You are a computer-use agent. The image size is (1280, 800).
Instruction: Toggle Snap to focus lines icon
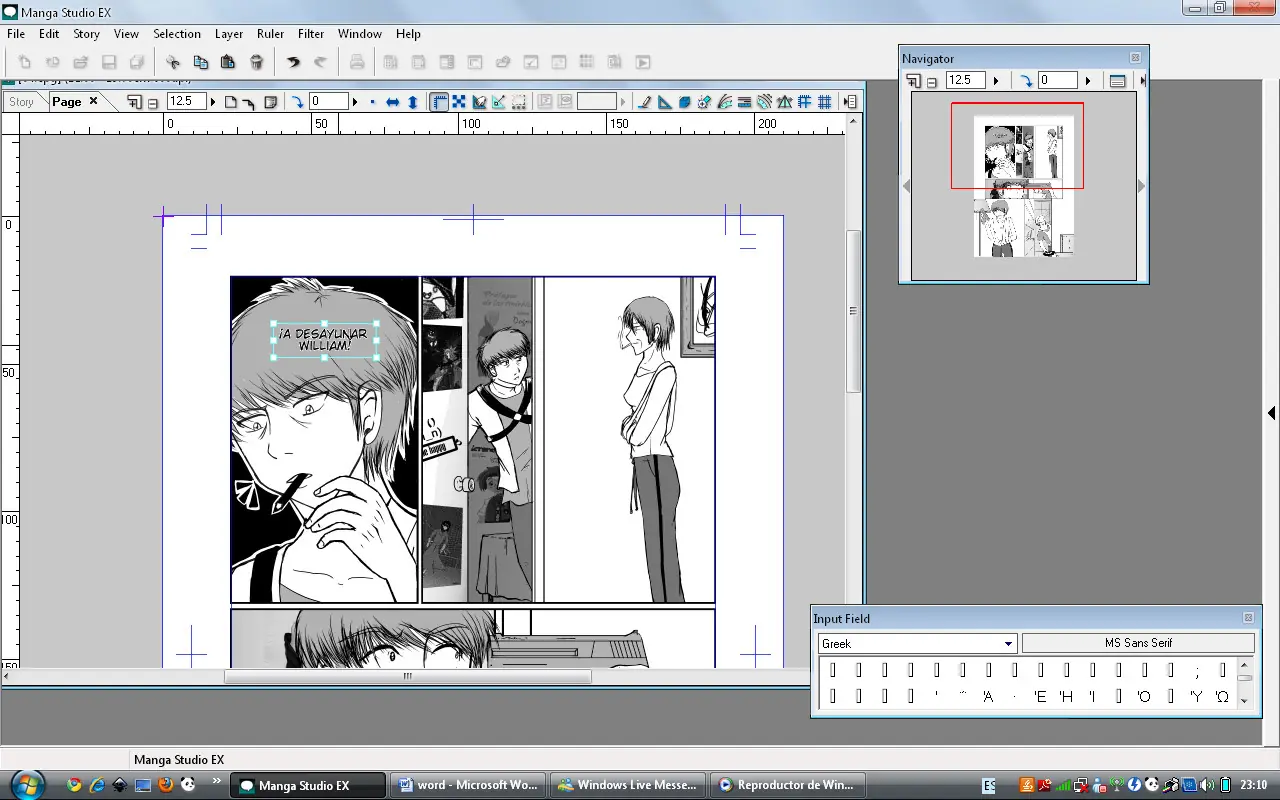[703, 102]
